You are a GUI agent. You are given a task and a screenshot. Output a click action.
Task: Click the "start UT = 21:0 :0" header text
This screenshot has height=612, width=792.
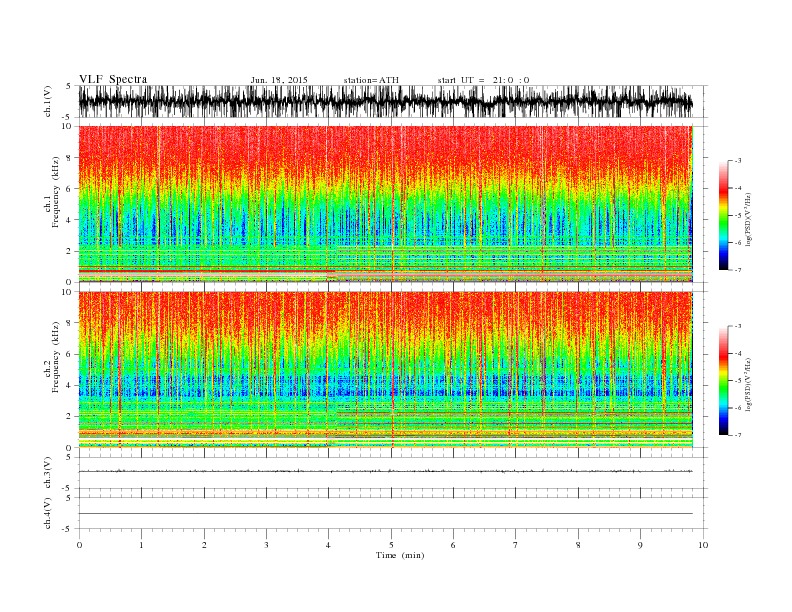pyautogui.click(x=483, y=80)
